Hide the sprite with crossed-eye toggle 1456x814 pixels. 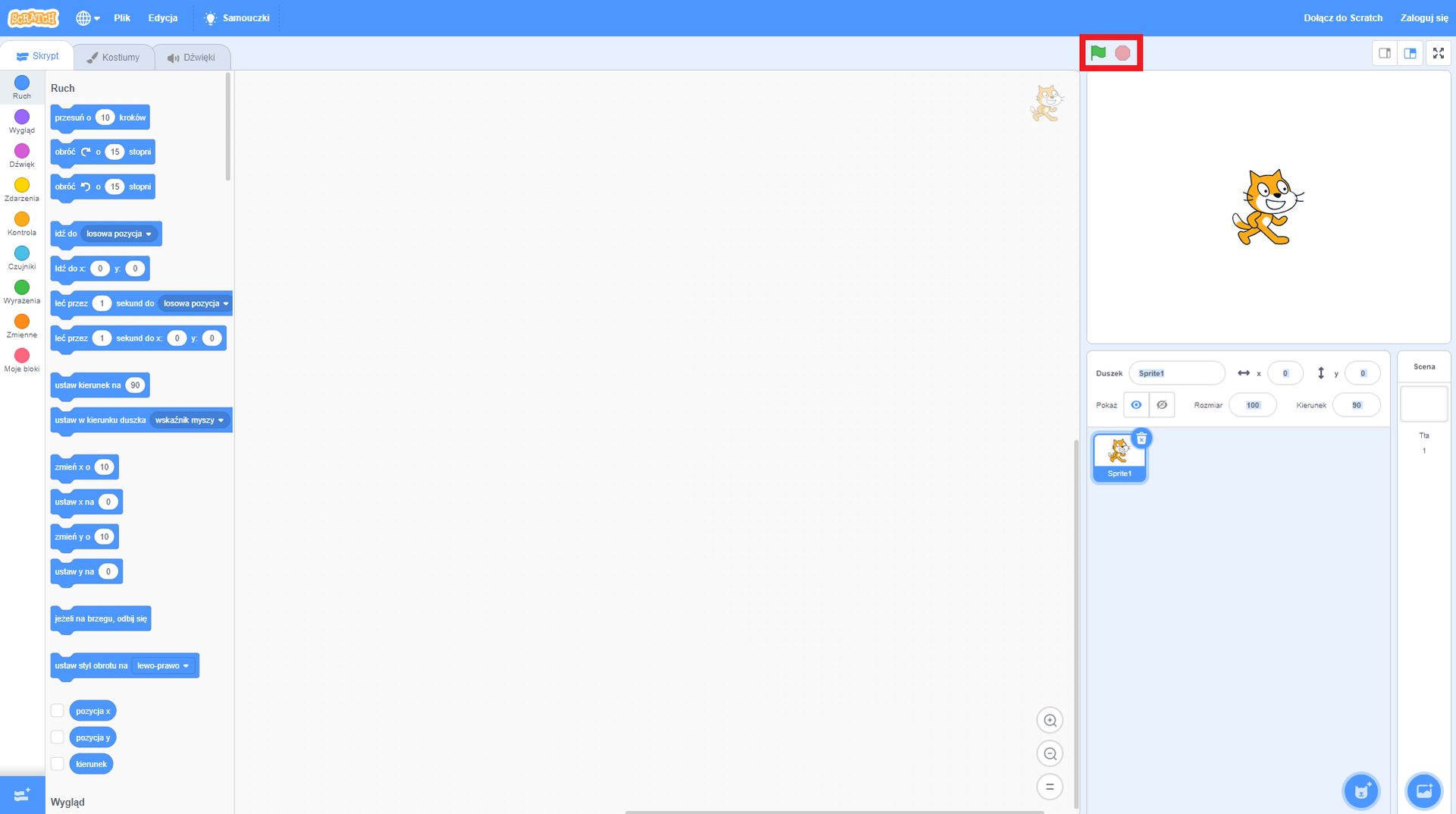(x=1162, y=405)
